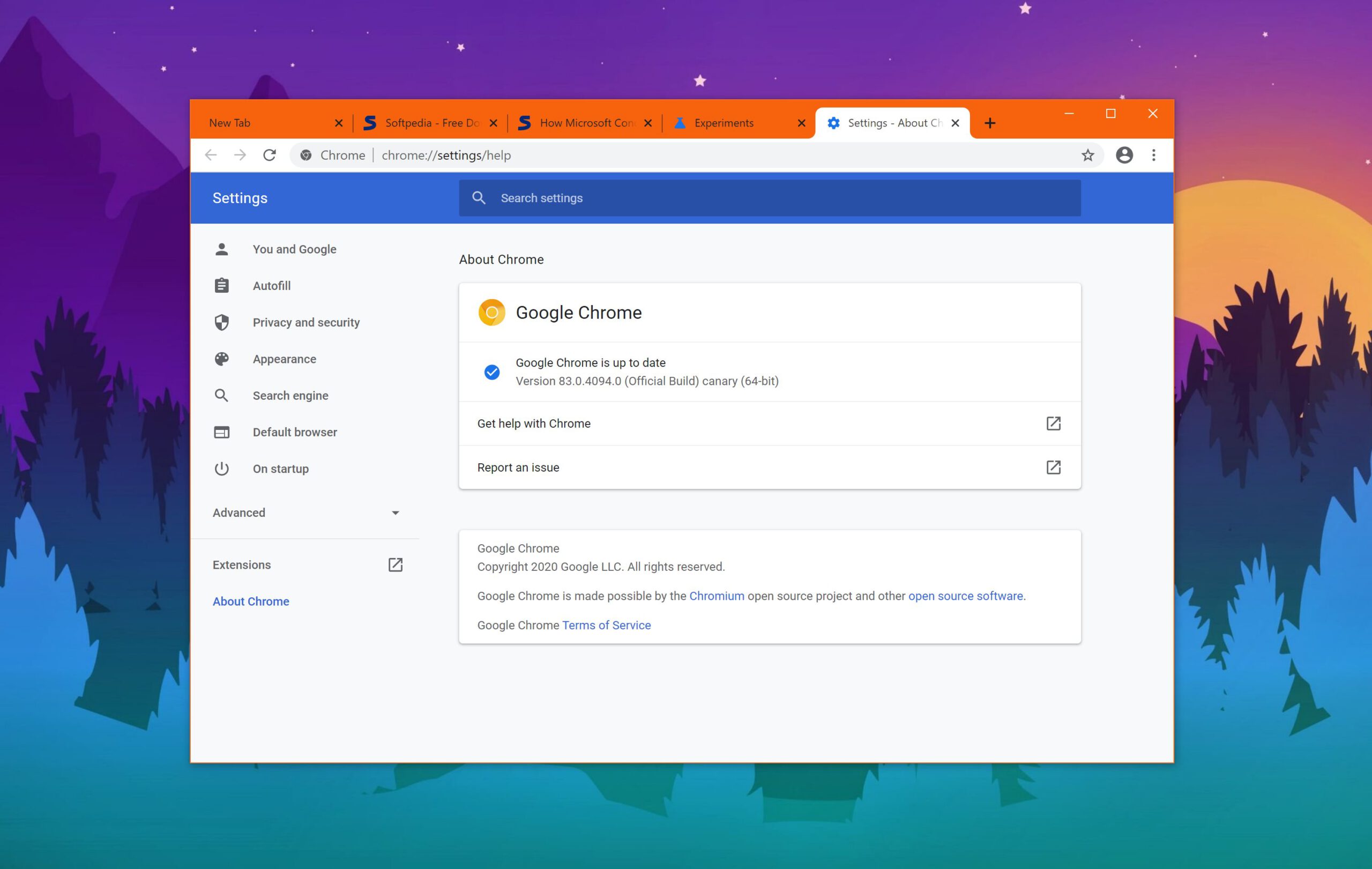The image size is (1372, 869).
Task: Click the Appearance palette icon
Action: 222,359
